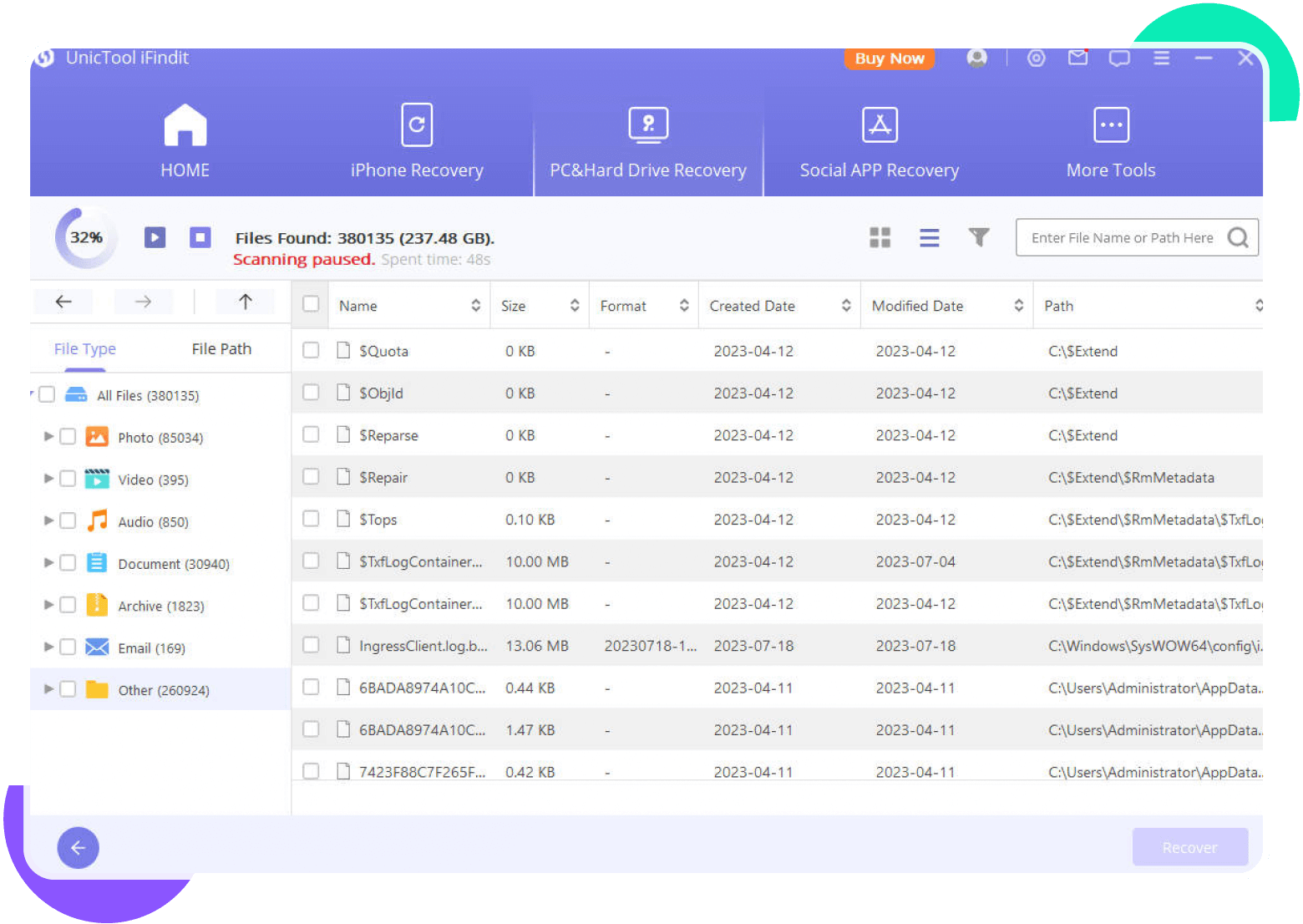Sort by Size column arrows
Image resolution: width=1303 pixels, height=924 pixels.
(x=575, y=306)
